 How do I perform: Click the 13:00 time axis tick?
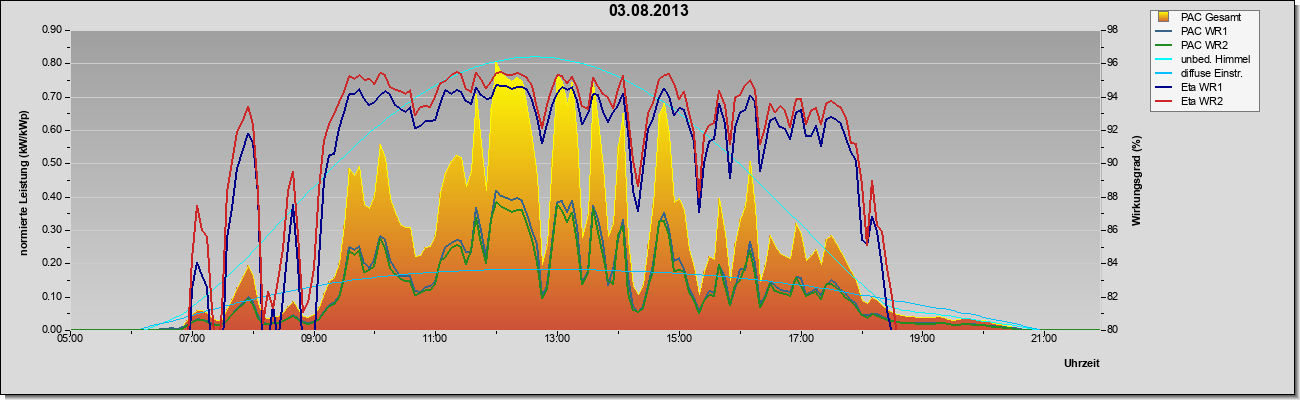click(x=557, y=338)
